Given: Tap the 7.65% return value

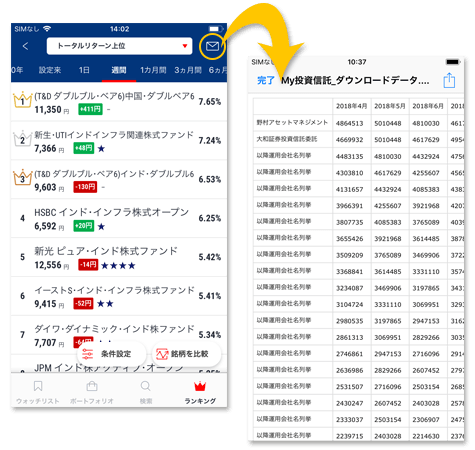Looking at the screenshot, I should 210,102.
